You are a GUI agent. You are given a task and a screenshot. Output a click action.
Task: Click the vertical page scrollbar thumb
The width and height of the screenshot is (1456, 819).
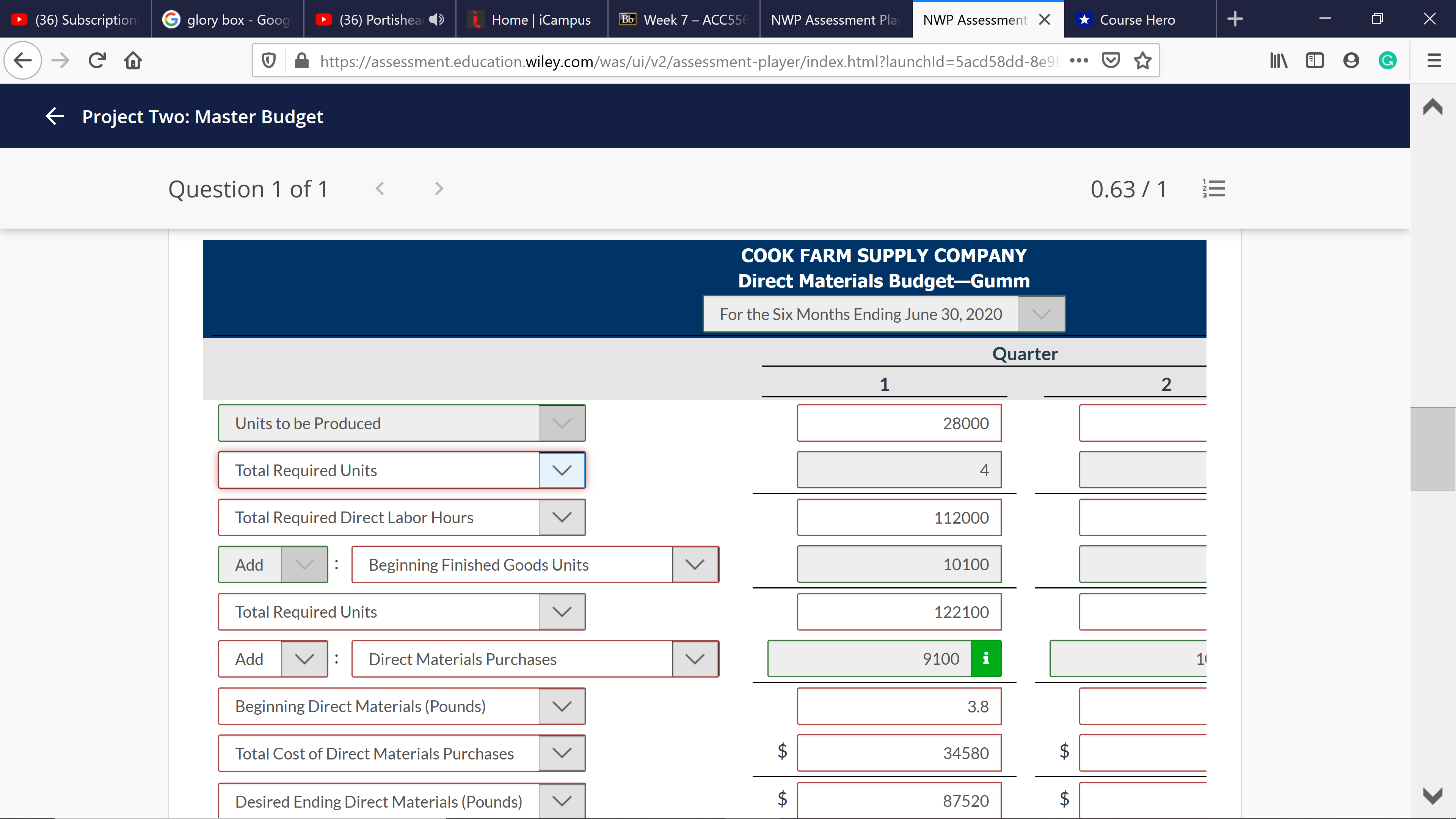(1432, 449)
